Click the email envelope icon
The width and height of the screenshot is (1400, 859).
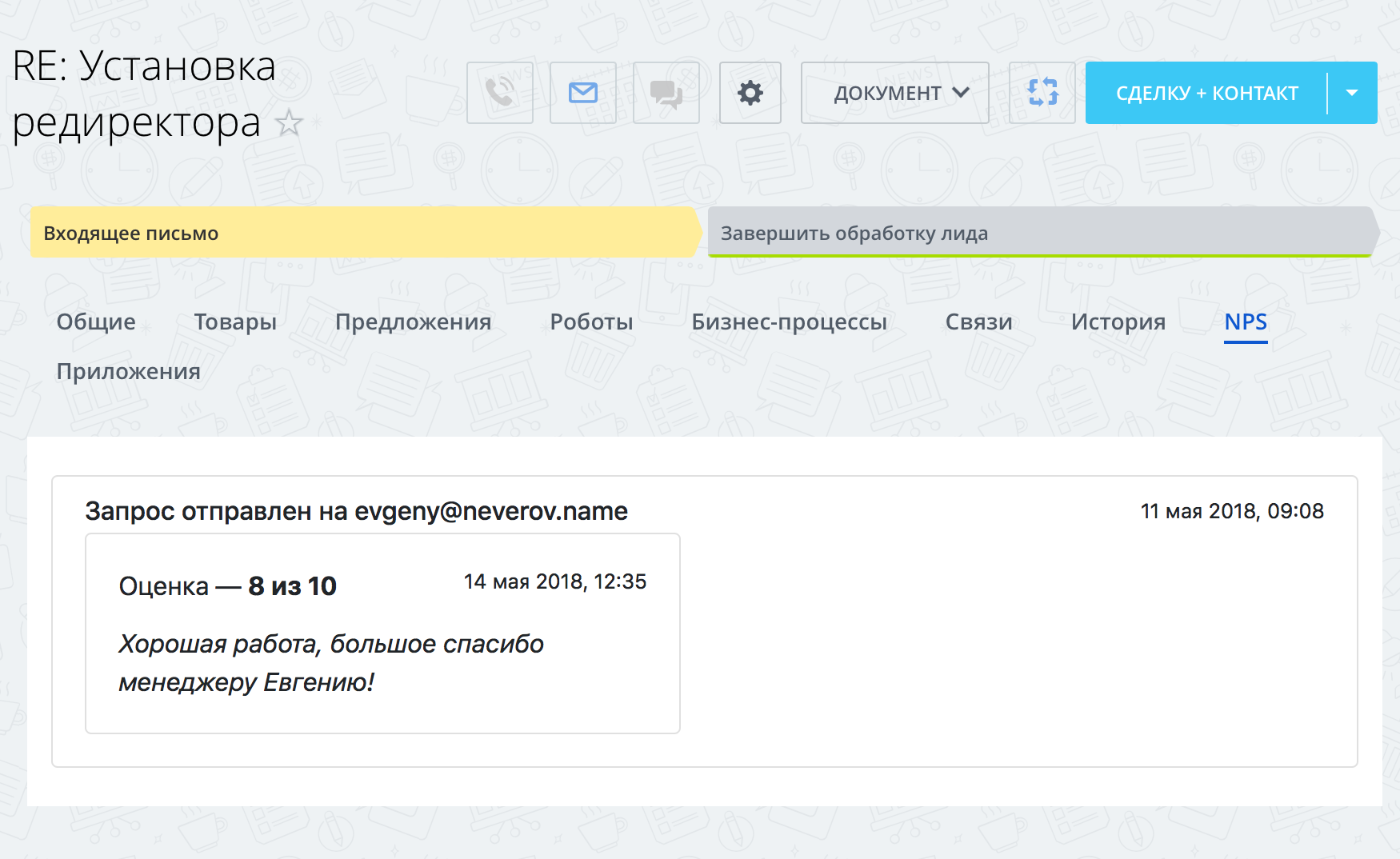(583, 93)
